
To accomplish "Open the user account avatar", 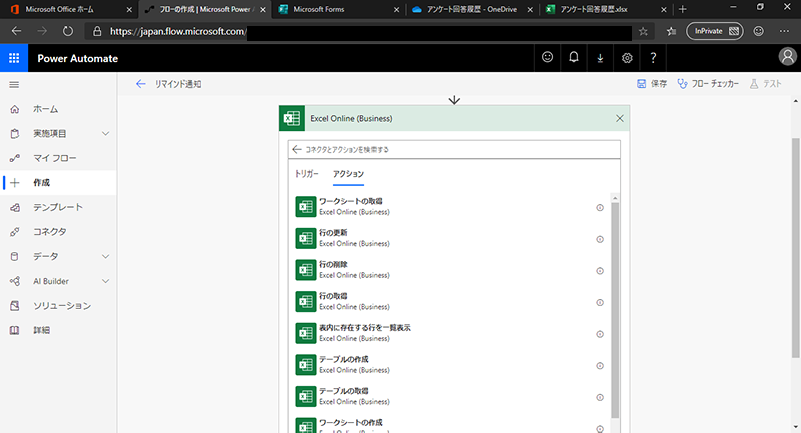I will point(787,57).
